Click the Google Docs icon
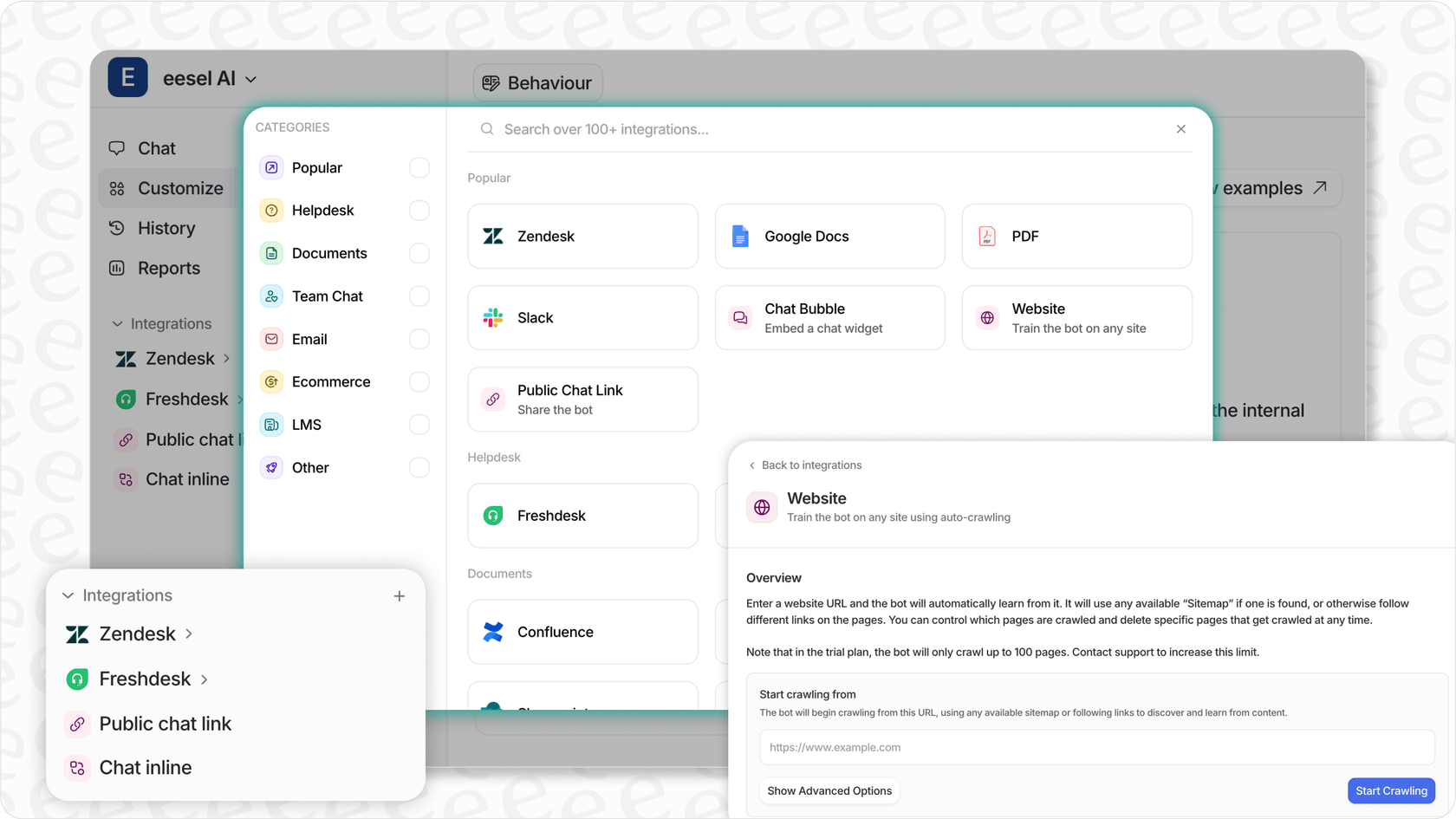 point(739,236)
